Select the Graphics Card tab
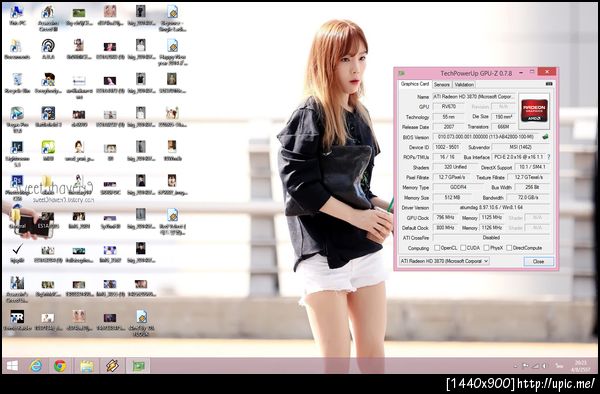Viewport: 600px width, 394px height. (x=415, y=84)
